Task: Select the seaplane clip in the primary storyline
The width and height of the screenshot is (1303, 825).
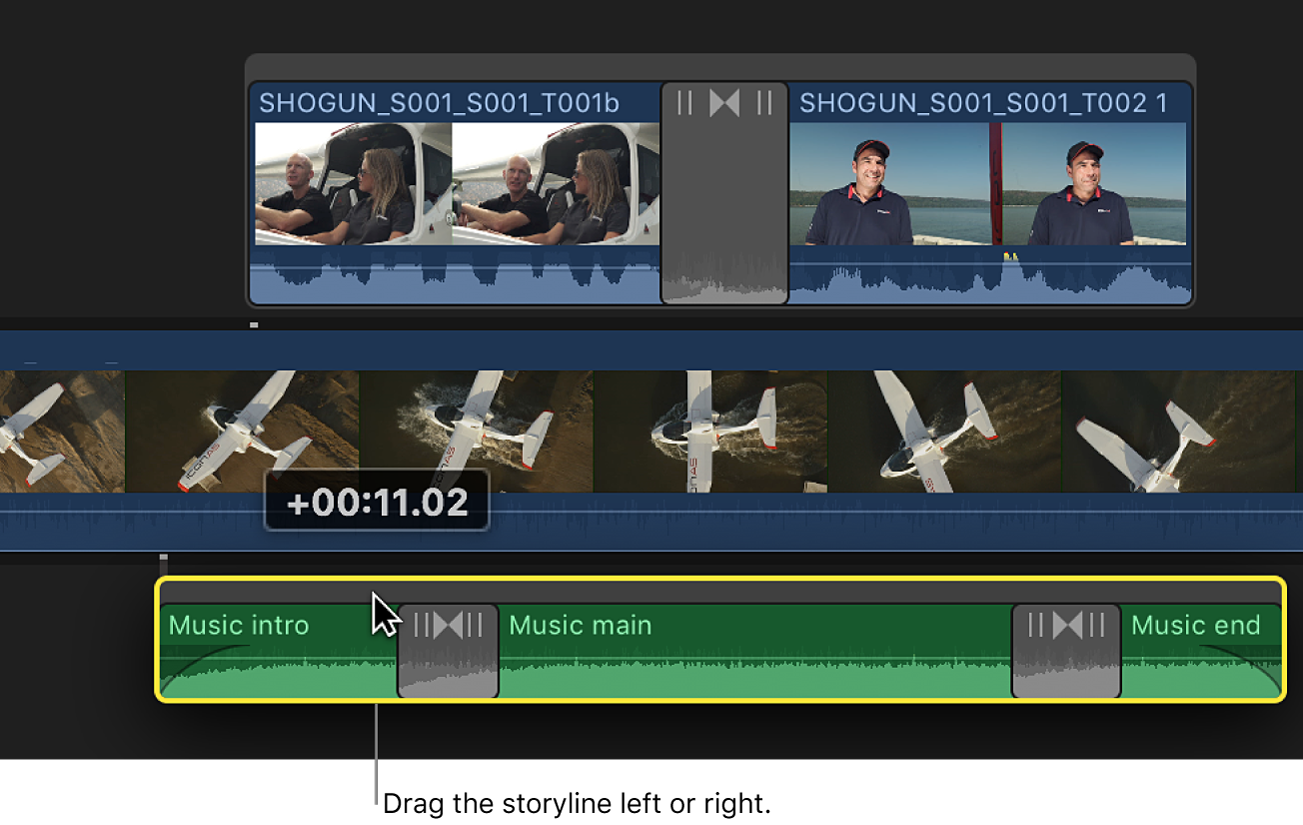Action: click(x=651, y=441)
